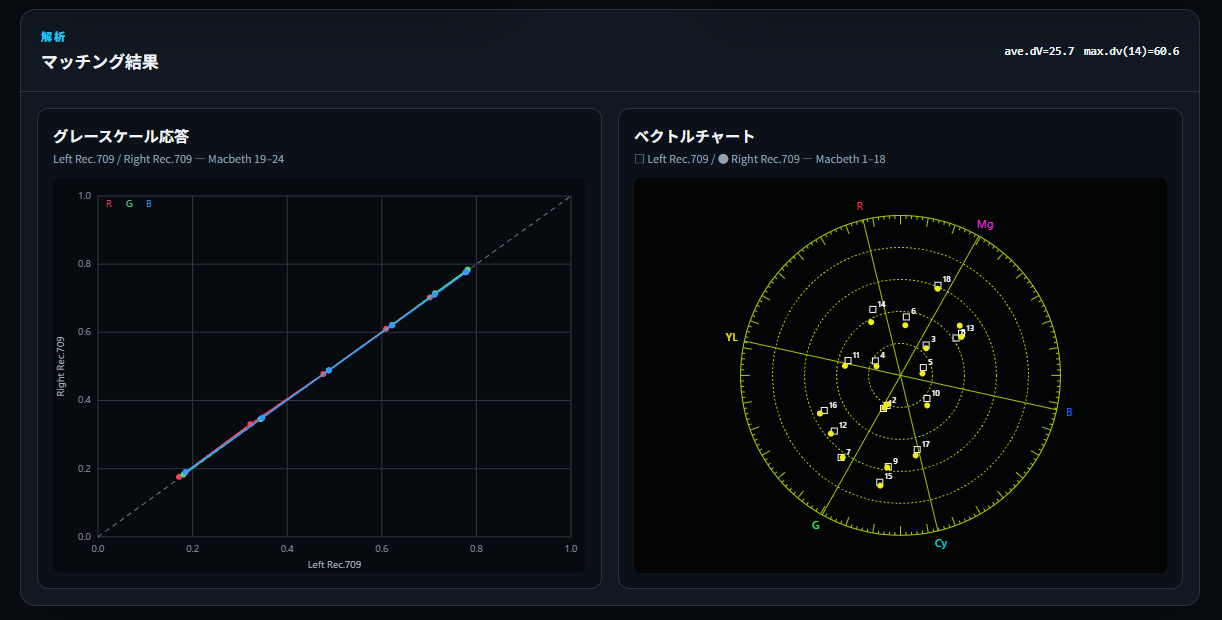
Task: Click the Mg axis label on vectorscope
Action: pos(986,224)
